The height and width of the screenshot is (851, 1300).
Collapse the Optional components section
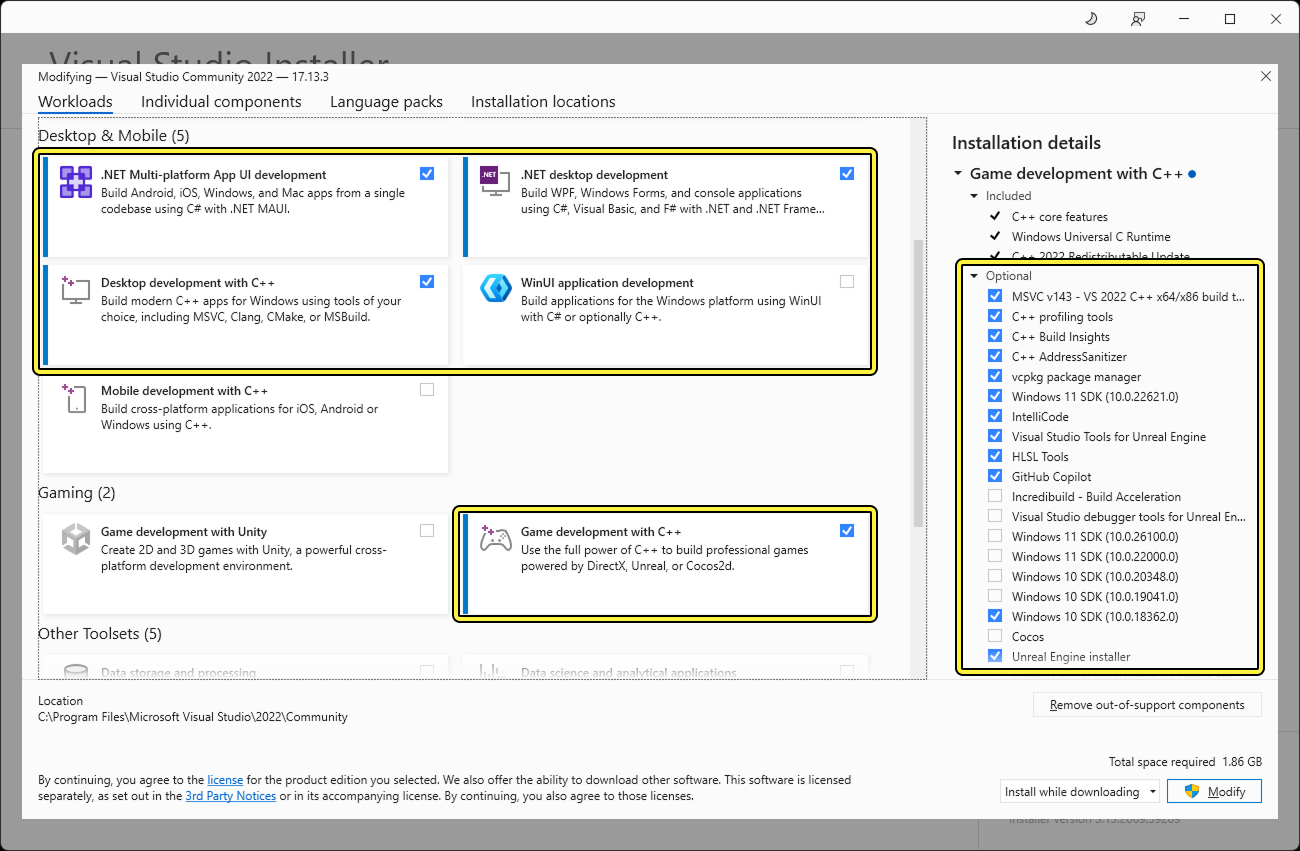973,275
